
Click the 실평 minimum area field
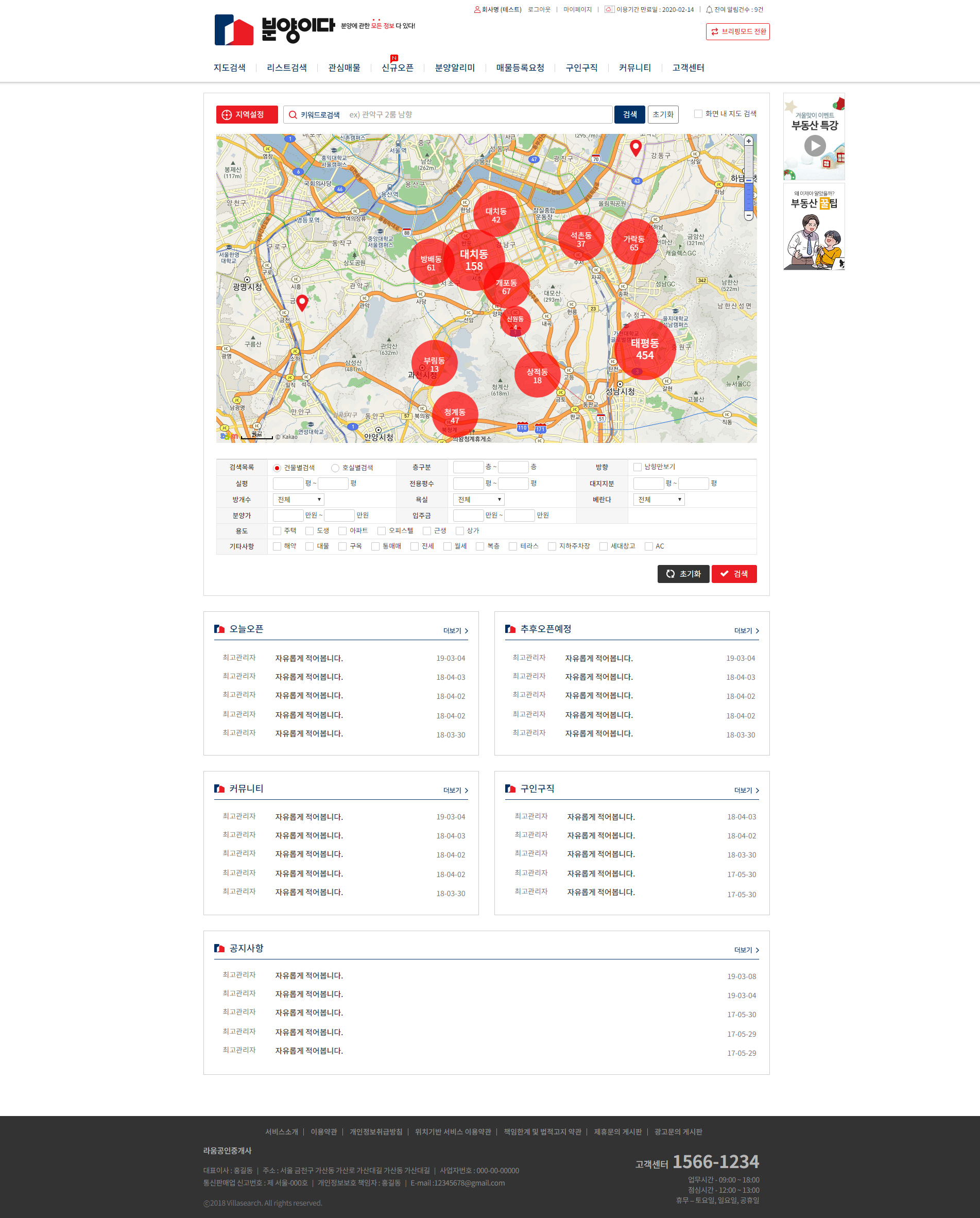point(288,484)
